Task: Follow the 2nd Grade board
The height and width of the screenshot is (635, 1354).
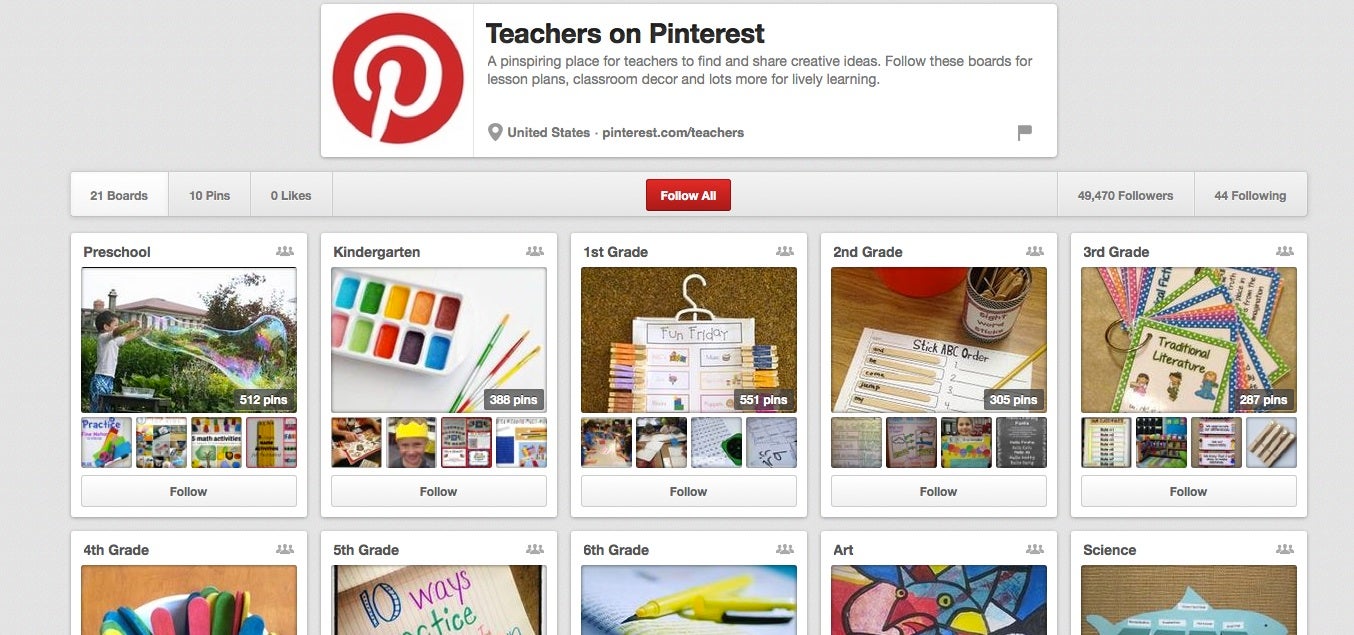Action: click(939, 491)
